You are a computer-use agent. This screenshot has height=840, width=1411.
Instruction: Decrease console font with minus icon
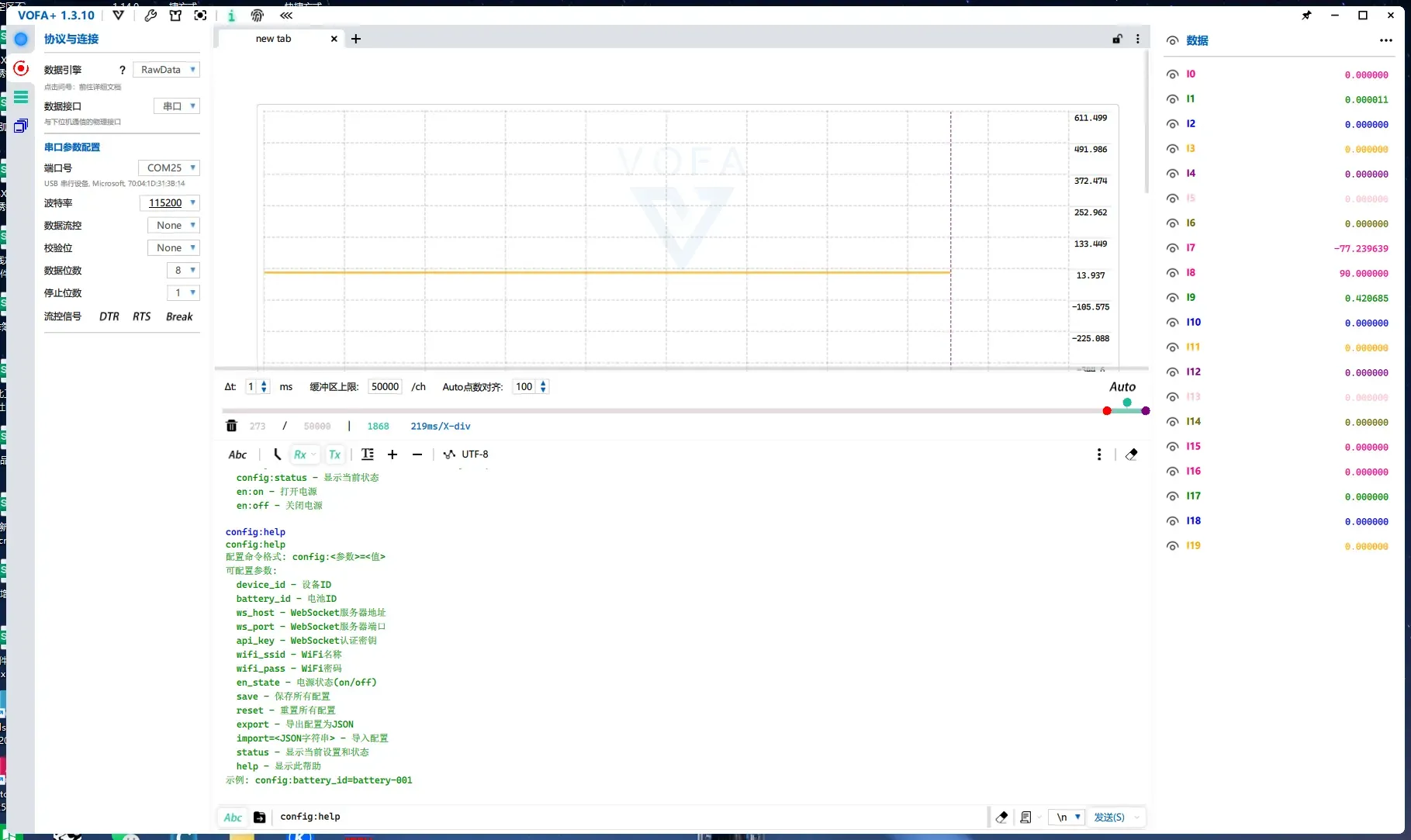click(417, 455)
